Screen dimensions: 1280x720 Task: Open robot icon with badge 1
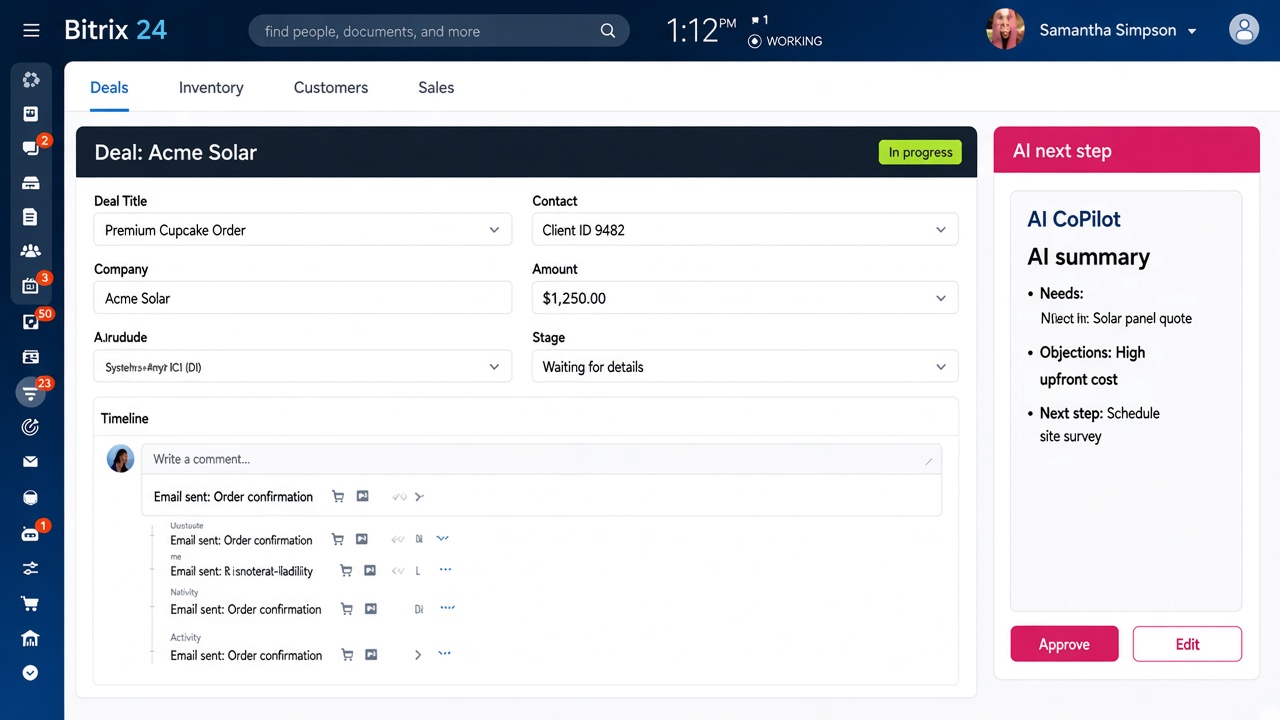click(x=31, y=533)
